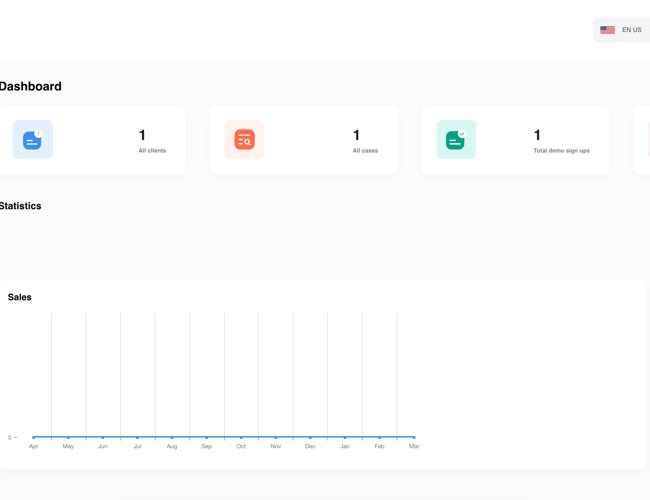Click the US flag icon

click(x=607, y=30)
